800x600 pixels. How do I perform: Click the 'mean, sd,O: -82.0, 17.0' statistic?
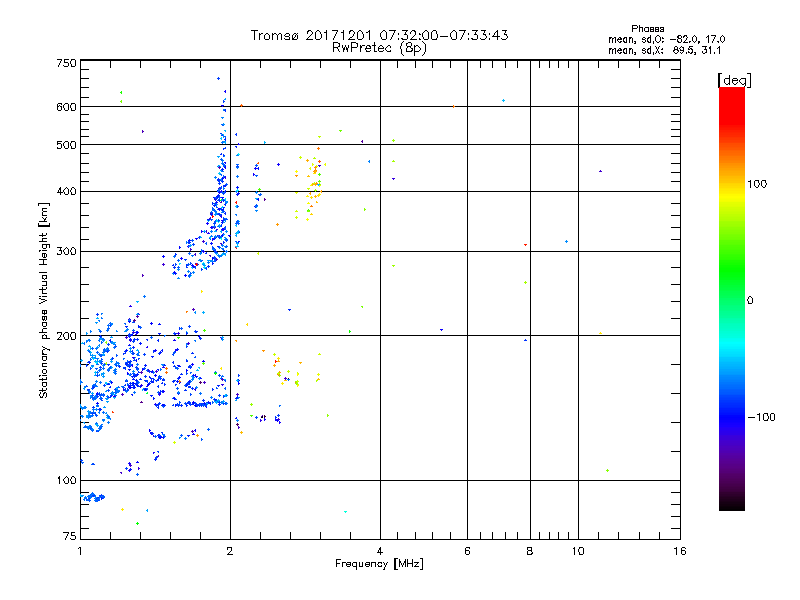[x=666, y=39]
